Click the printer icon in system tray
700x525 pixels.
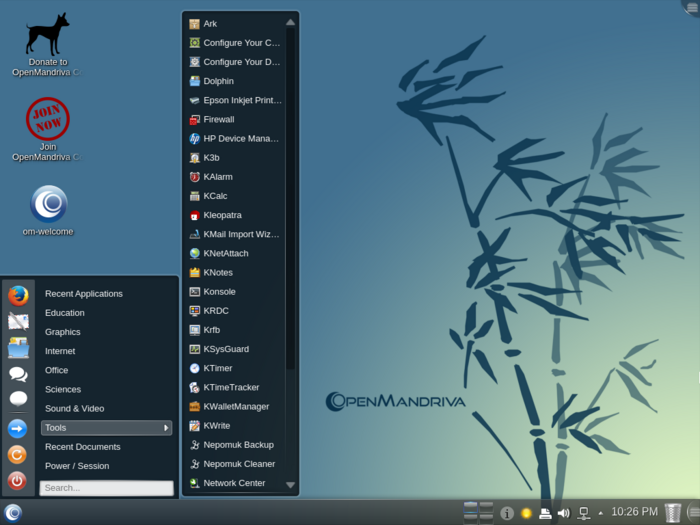point(545,513)
